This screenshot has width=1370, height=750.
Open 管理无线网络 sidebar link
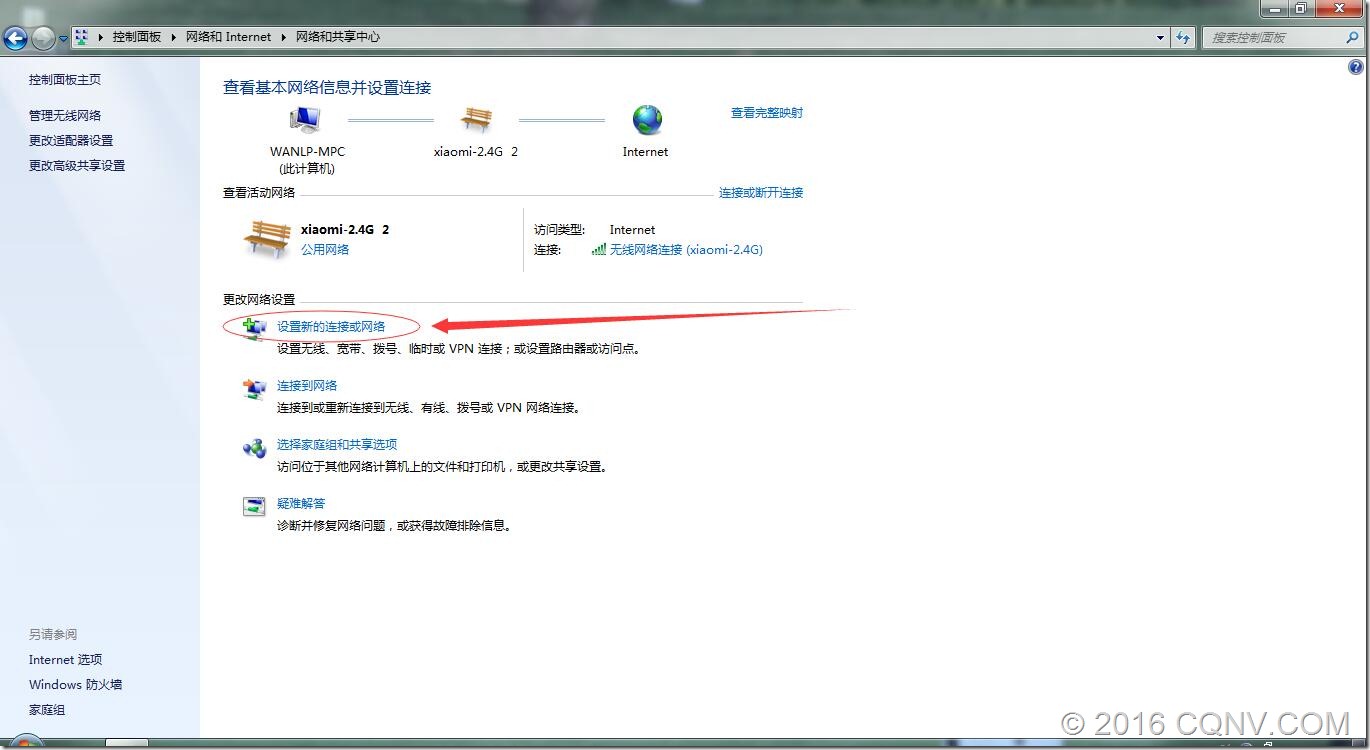(x=65, y=115)
